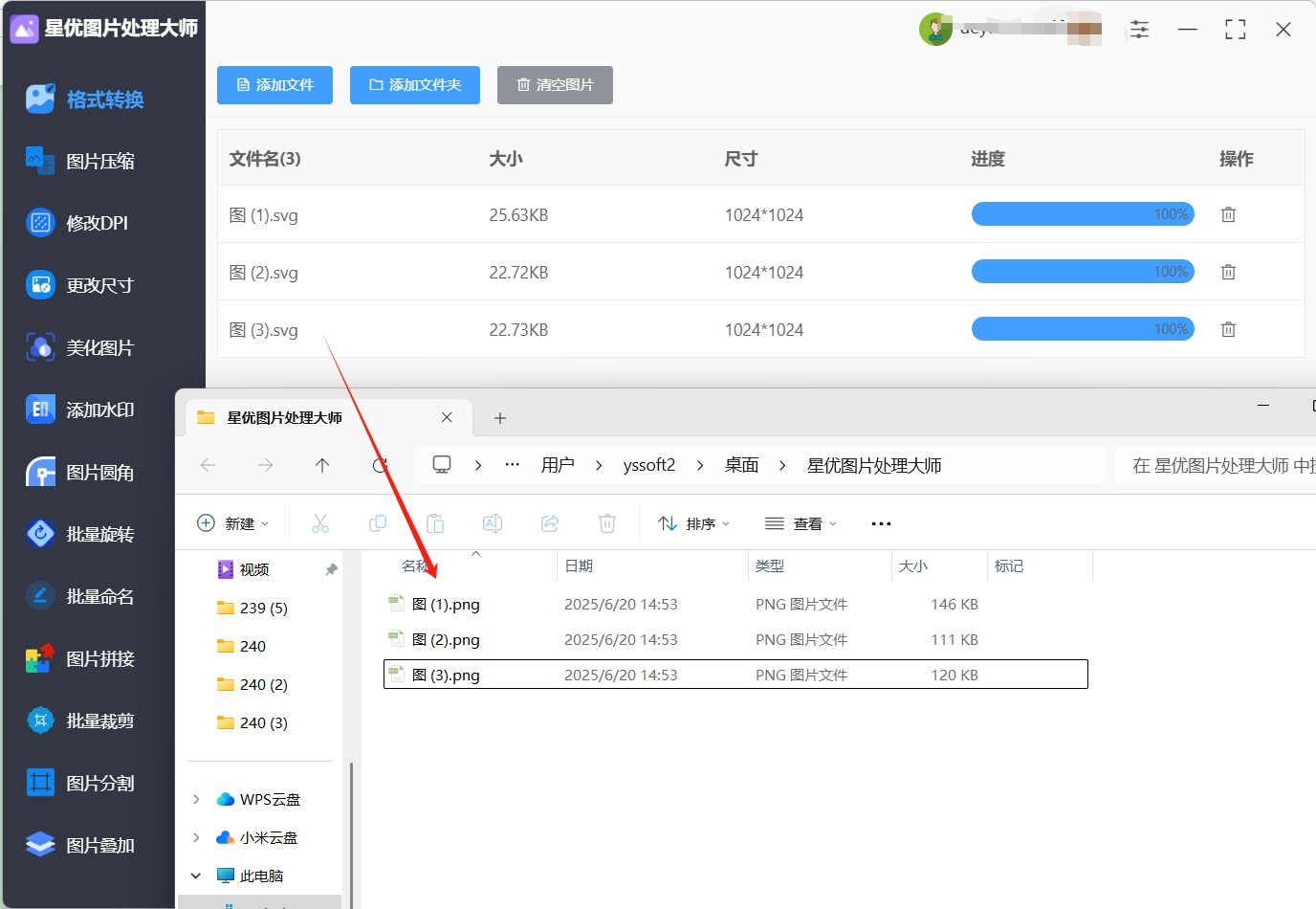Click Explorer forward arrow

(x=265, y=465)
